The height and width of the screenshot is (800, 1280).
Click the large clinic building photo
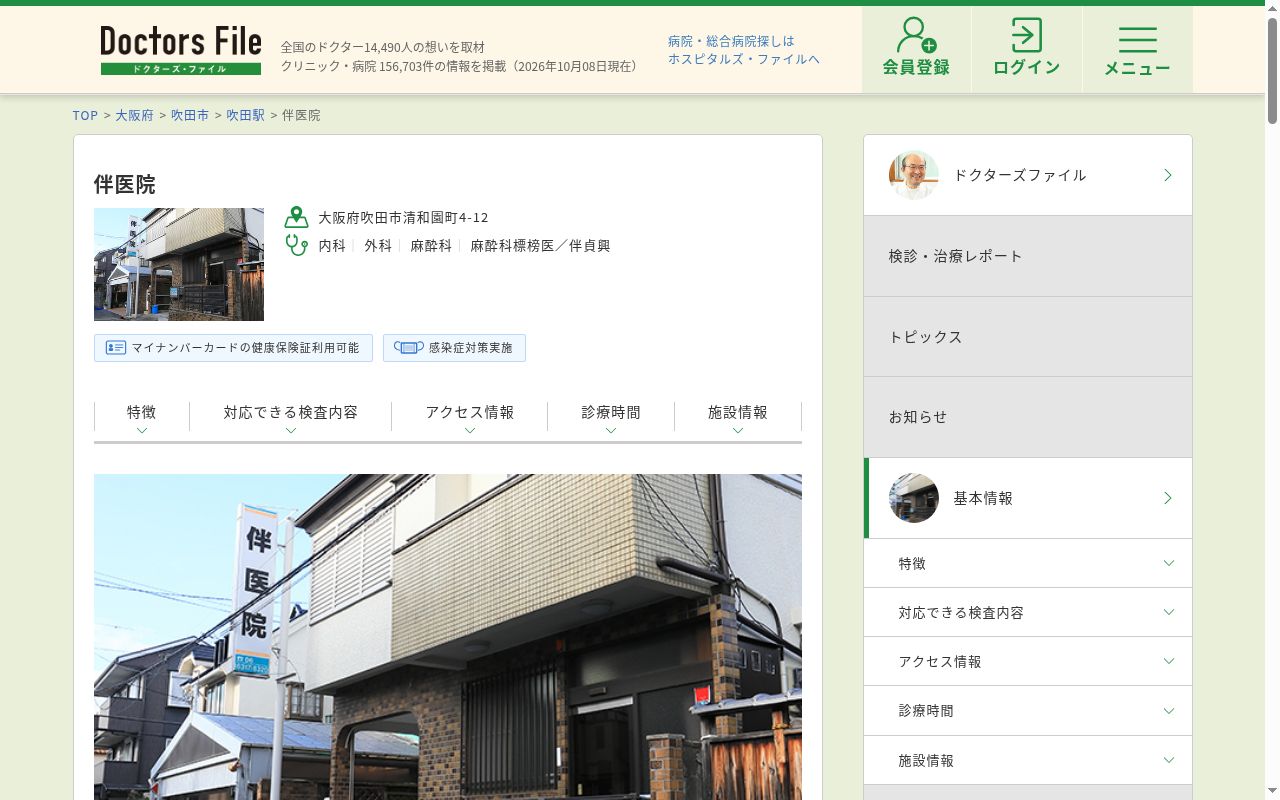click(448, 637)
